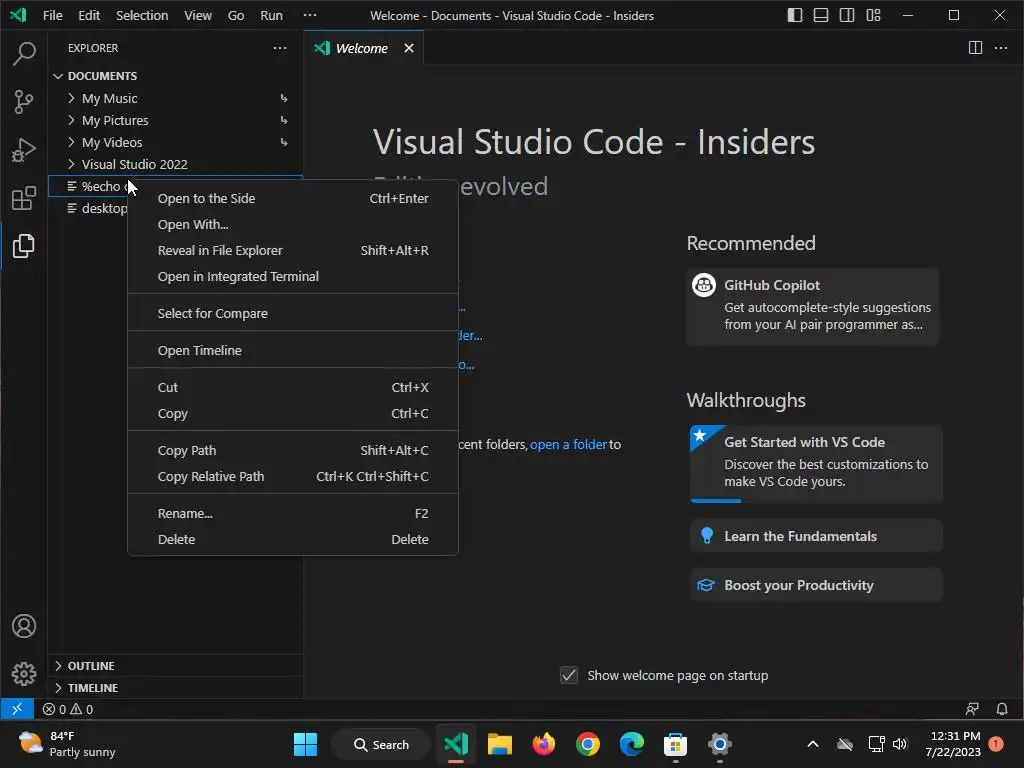The width and height of the screenshot is (1024, 768).
Task: Expand the My Pictures folder
Action: coord(175,120)
